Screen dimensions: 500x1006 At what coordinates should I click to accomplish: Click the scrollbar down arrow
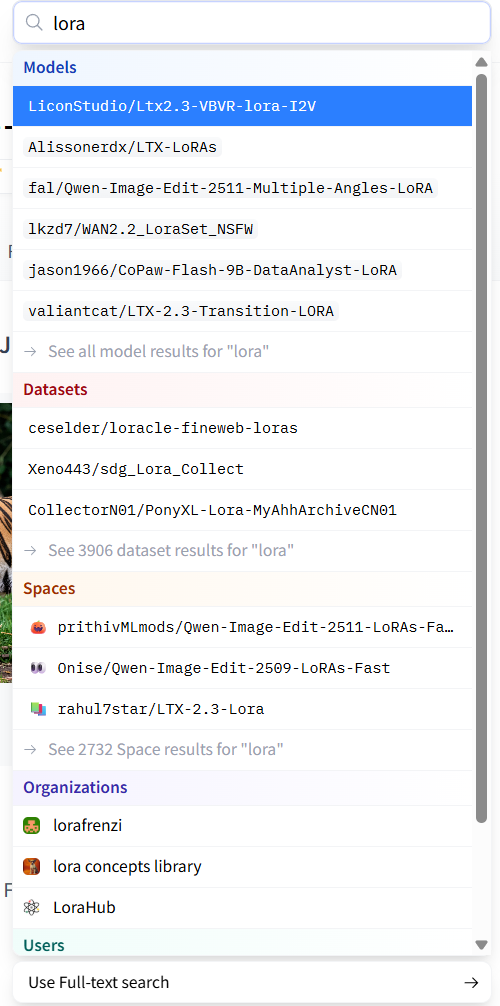click(x=481, y=944)
